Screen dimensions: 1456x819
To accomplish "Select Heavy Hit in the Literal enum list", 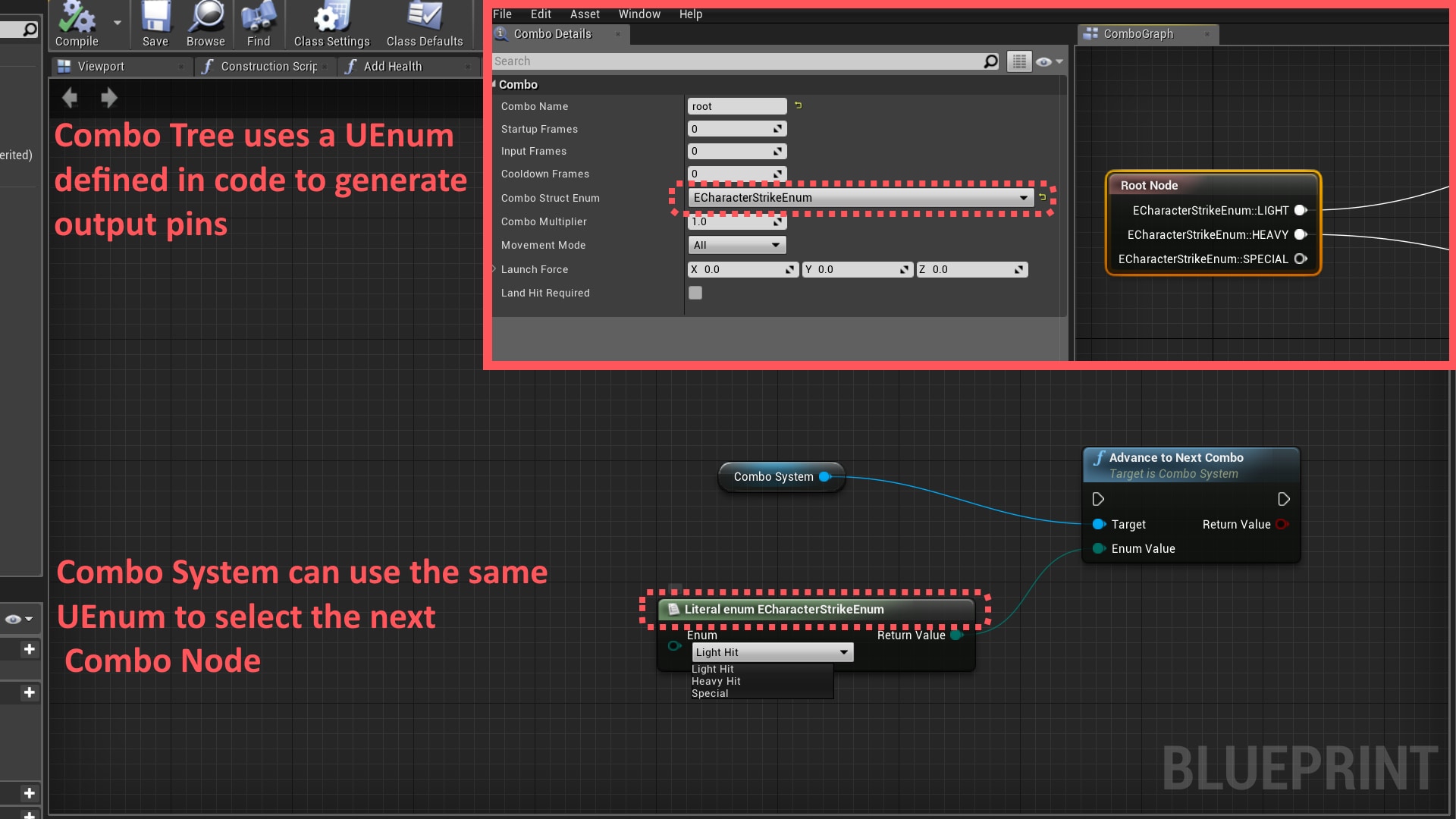I will [715, 681].
